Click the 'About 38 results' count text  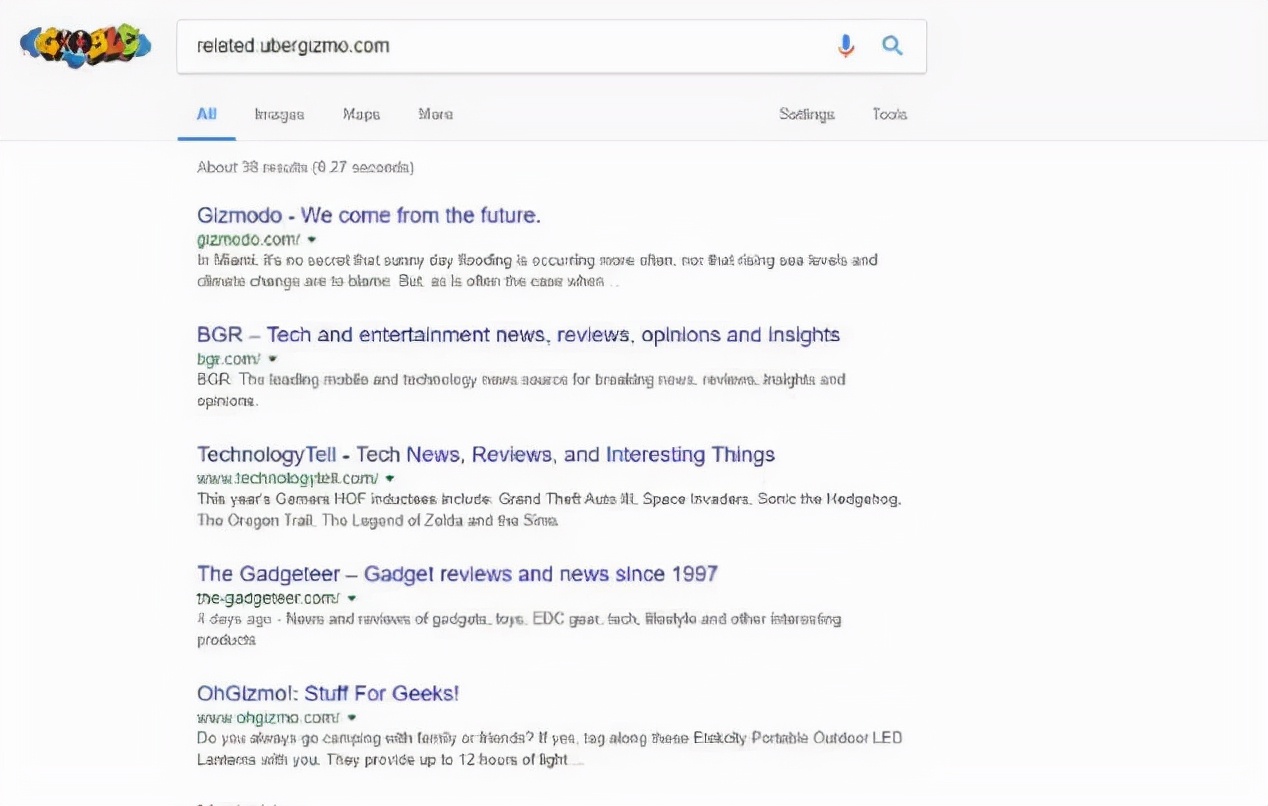[x=305, y=167]
